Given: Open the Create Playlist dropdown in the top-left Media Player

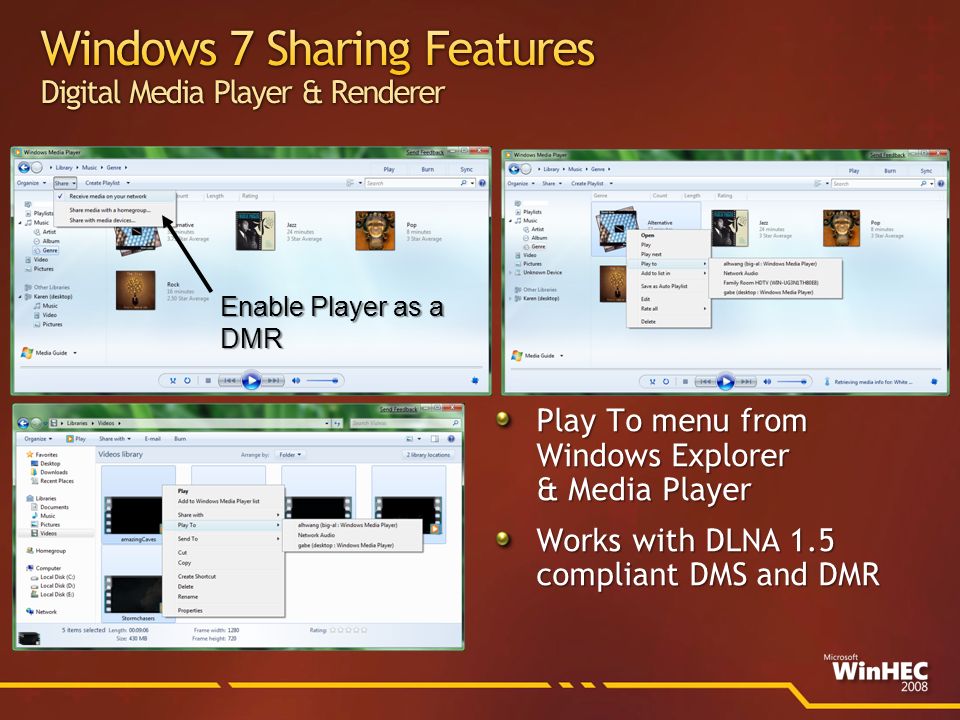Looking at the screenshot, I should click(107, 183).
